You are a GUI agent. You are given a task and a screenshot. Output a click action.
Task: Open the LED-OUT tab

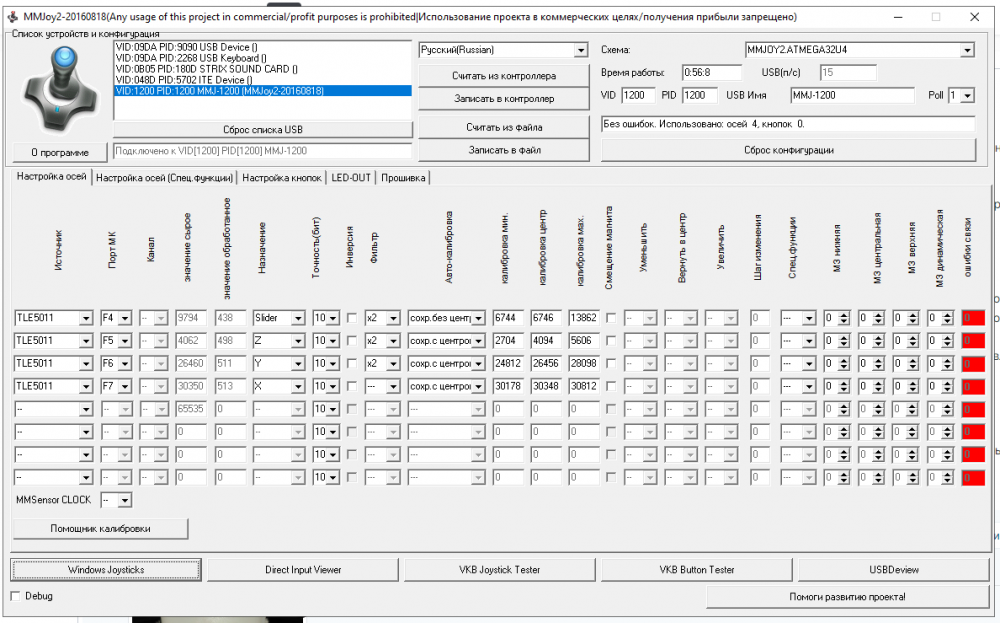351,178
